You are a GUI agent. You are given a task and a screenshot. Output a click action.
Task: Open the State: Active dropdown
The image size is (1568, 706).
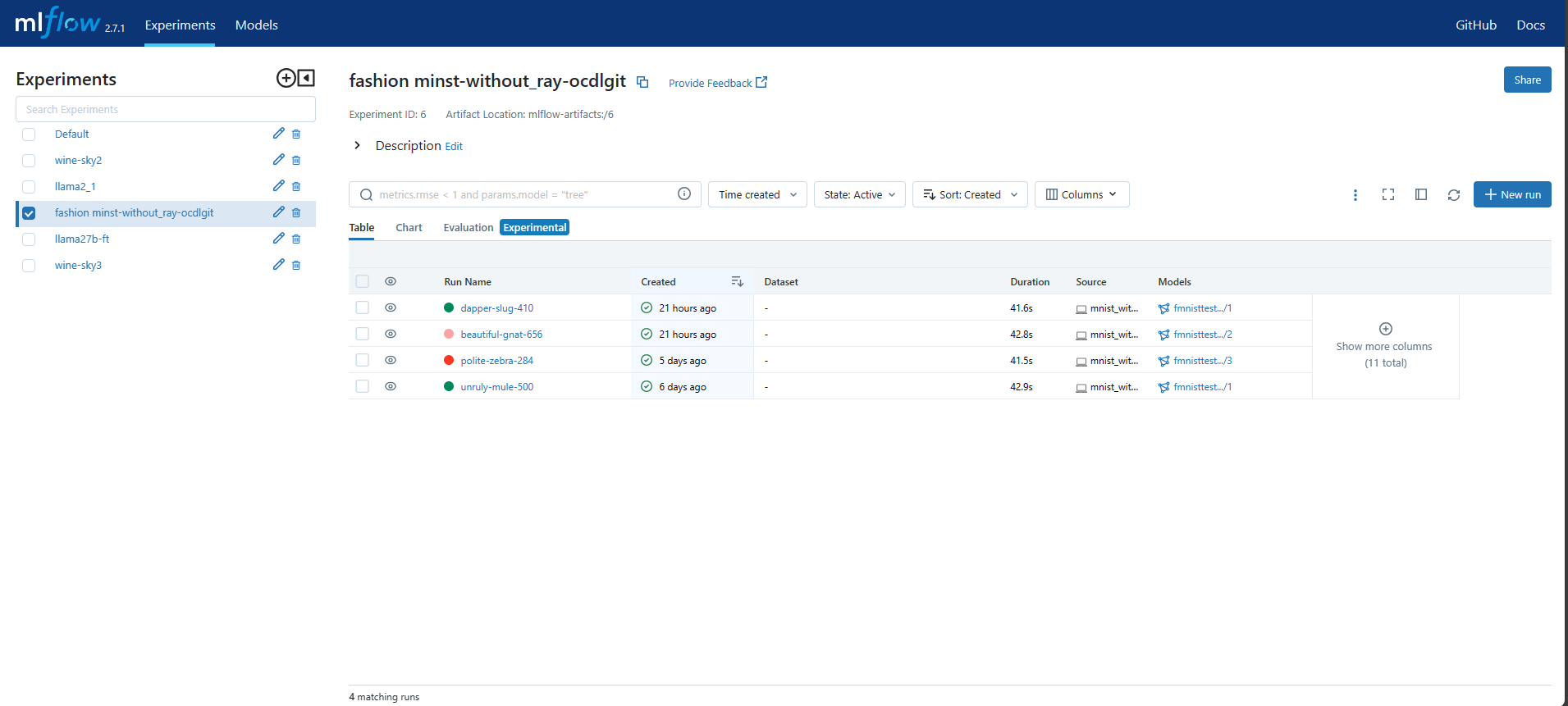click(x=859, y=195)
